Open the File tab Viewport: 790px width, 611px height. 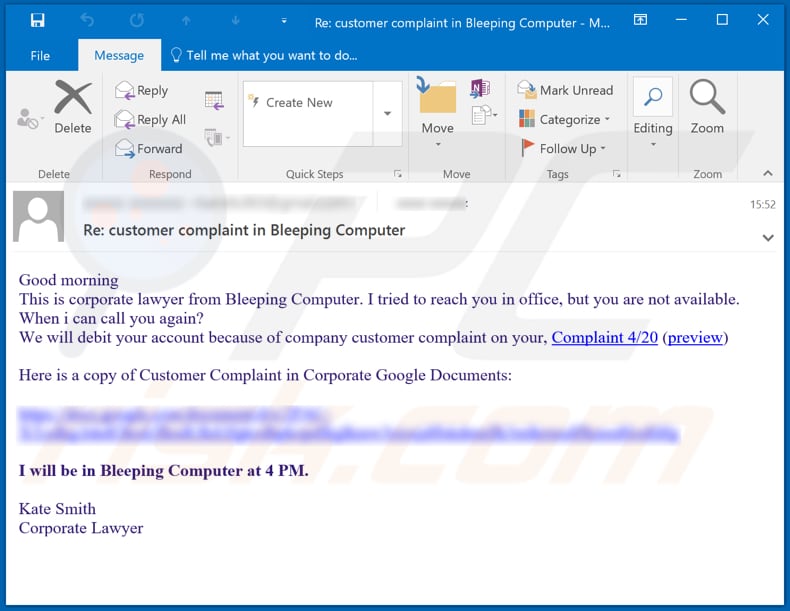tap(40, 55)
